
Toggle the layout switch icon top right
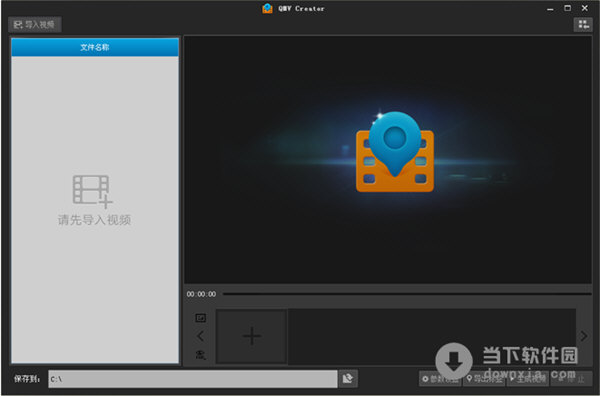point(583,25)
